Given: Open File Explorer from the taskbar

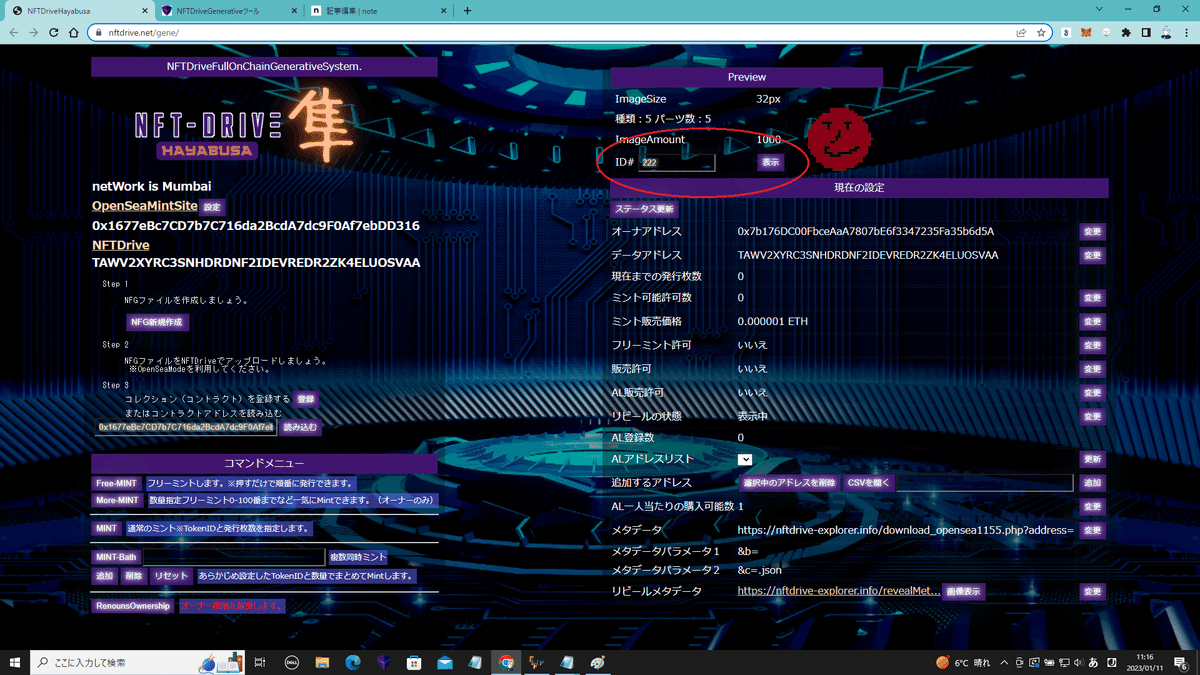Looking at the screenshot, I should [x=322, y=662].
